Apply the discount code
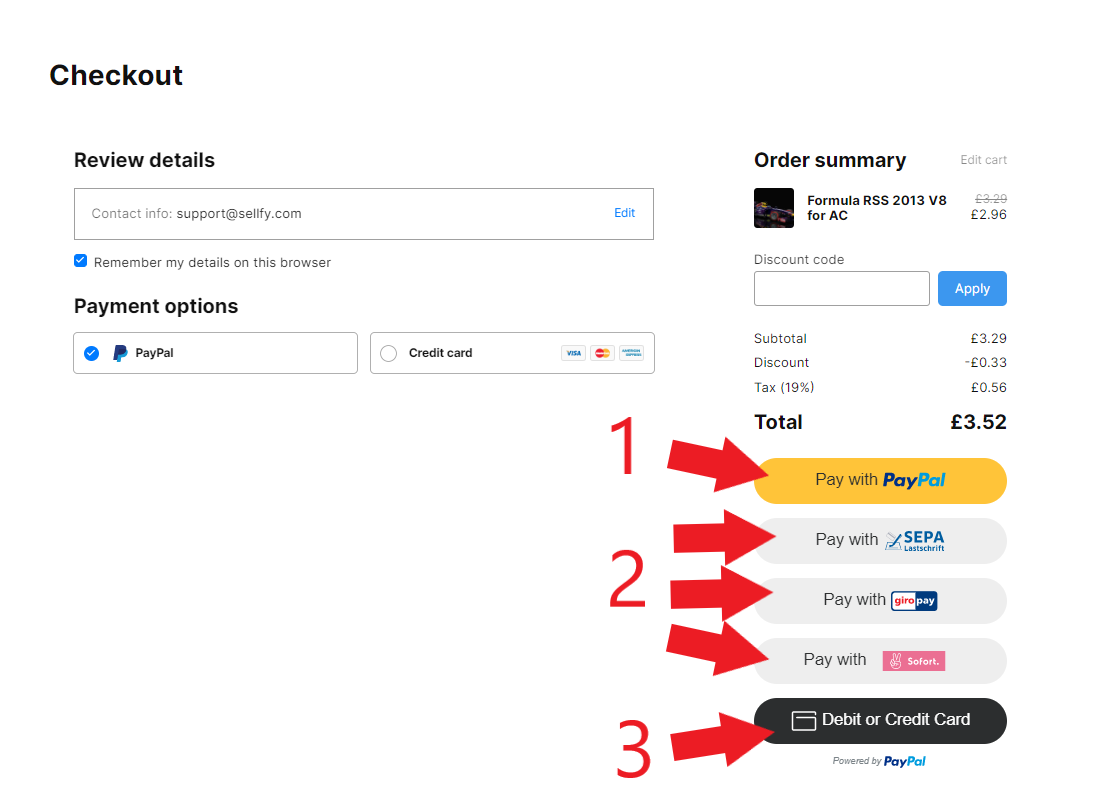1112x802 pixels. [972, 289]
